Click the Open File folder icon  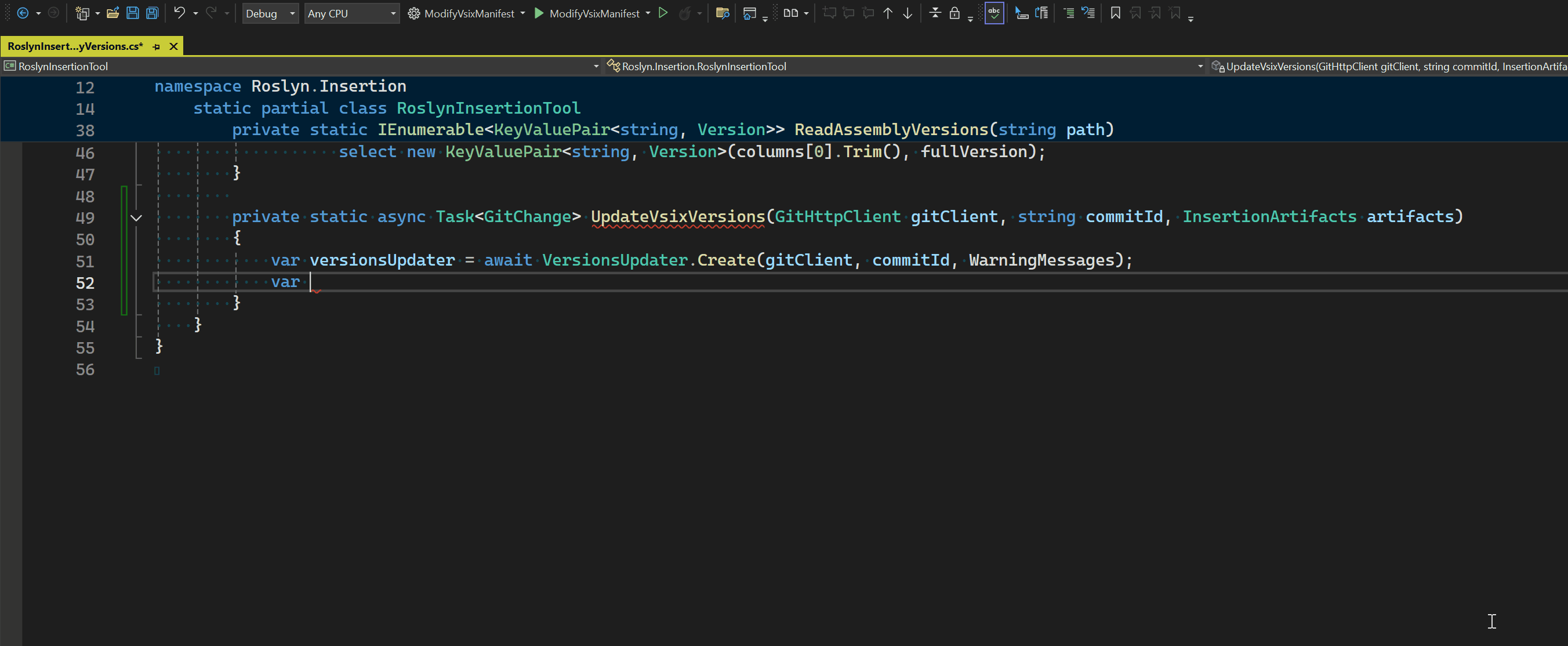tap(112, 13)
